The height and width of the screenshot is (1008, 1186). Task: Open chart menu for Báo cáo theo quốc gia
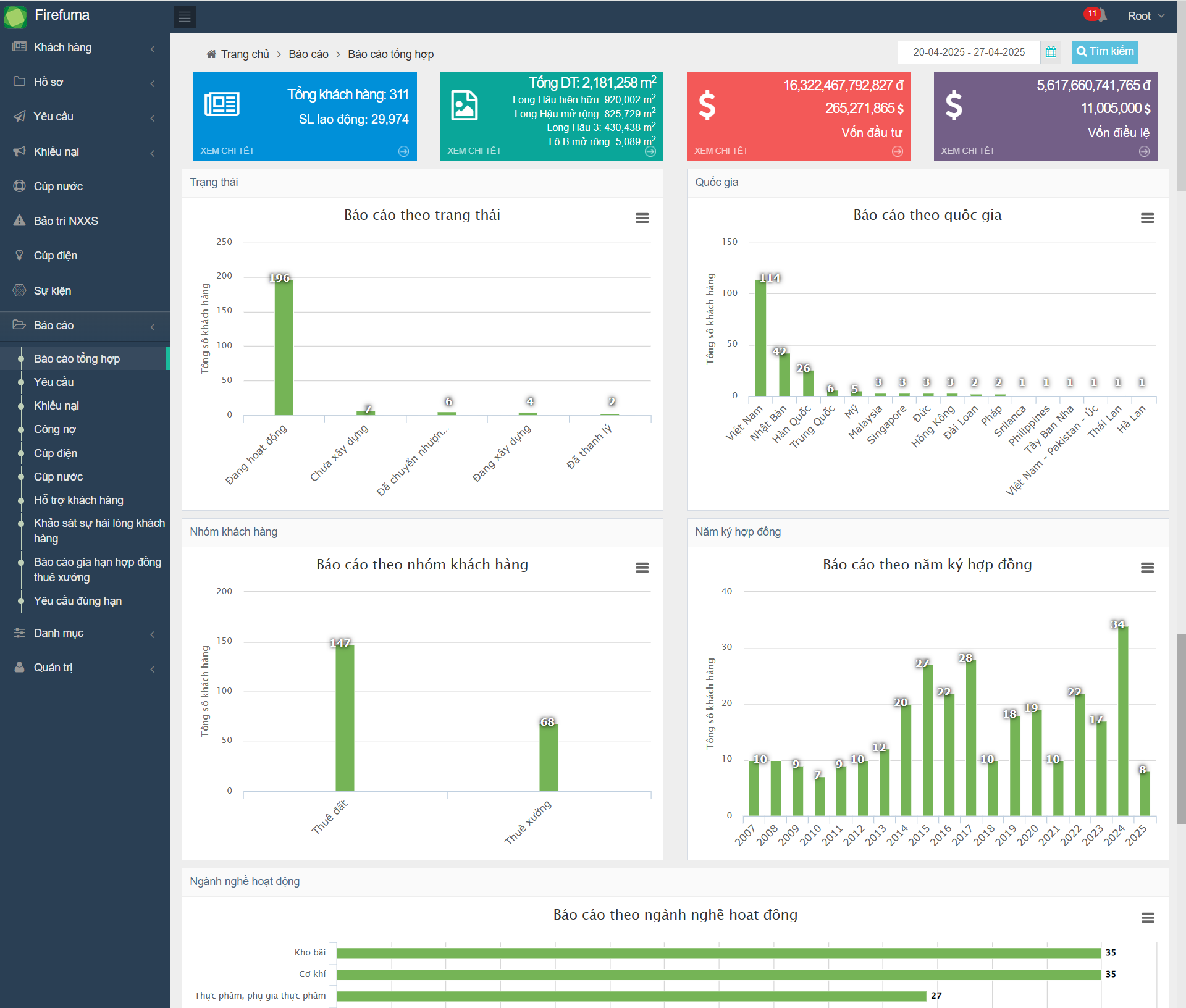point(1147,218)
